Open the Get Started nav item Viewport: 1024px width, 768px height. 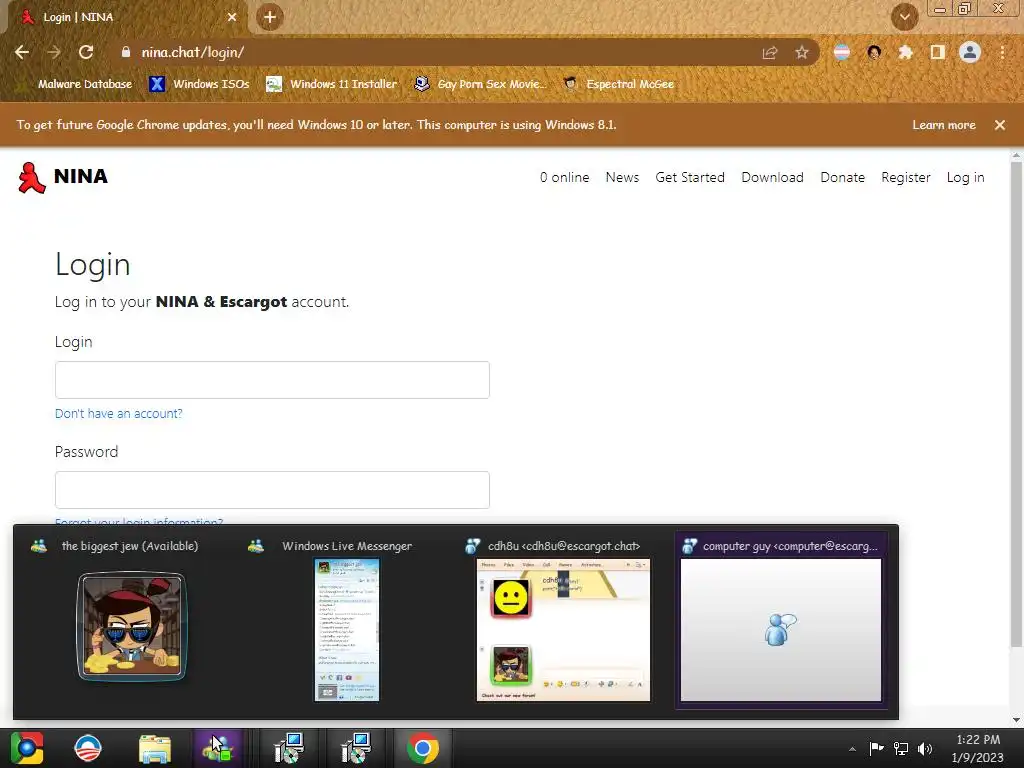pyautogui.click(x=690, y=177)
